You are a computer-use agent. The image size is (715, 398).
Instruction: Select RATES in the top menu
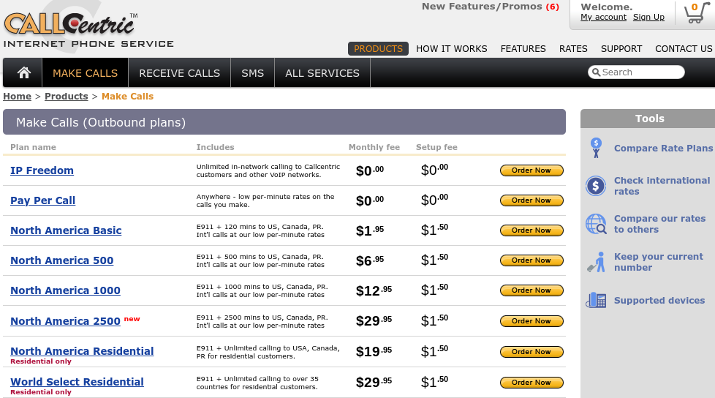tap(573, 49)
